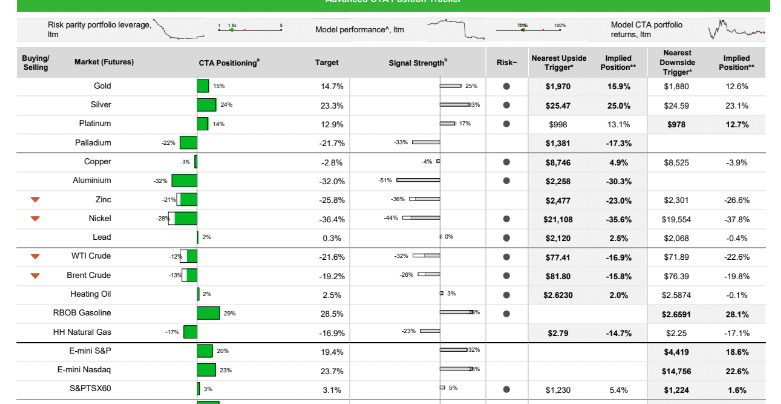Click the E-mini Nasdaq downside trigger $14,756
The image size is (781, 404).
676,371
